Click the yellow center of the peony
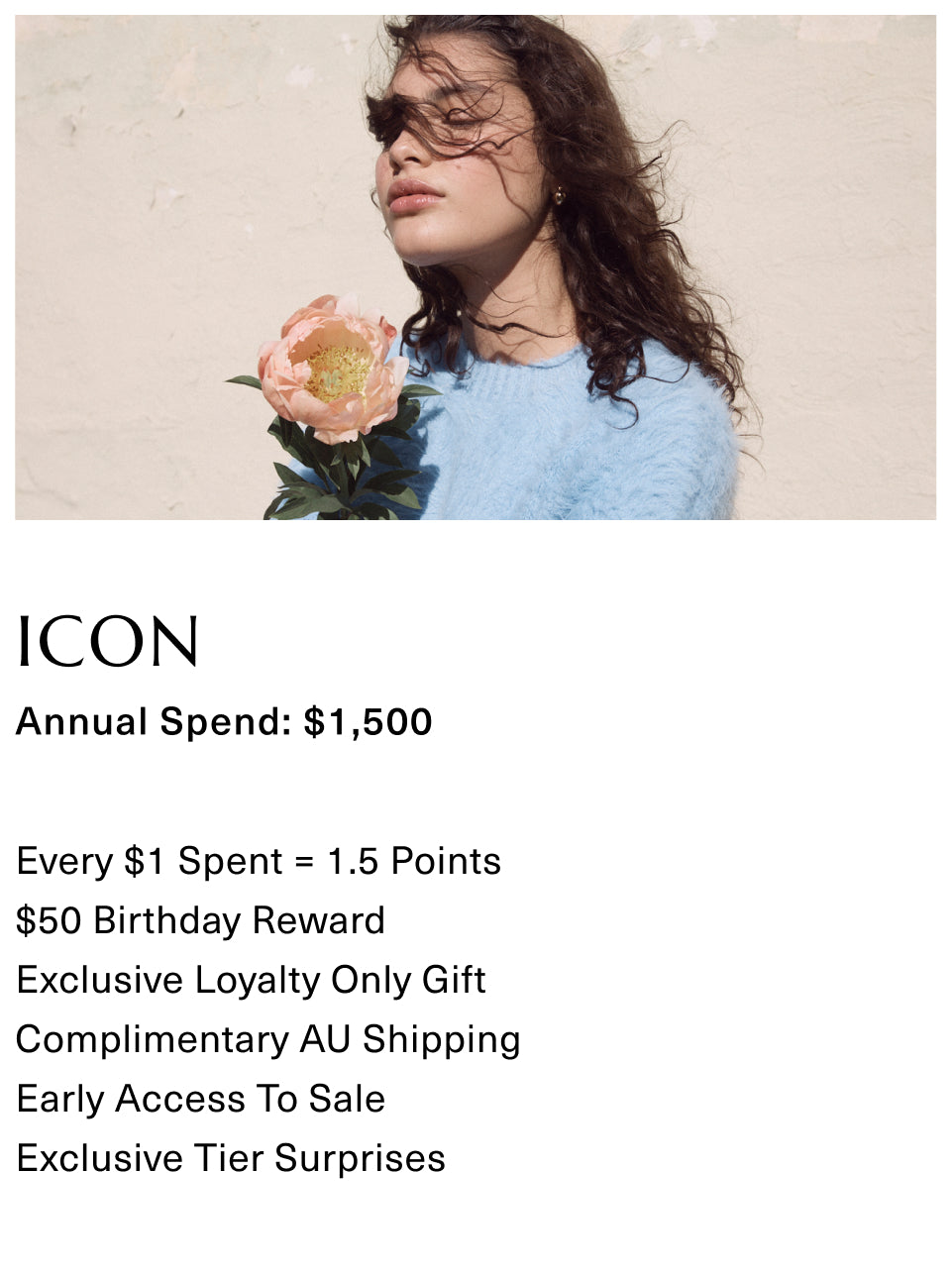The image size is (952, 1278). coord(337,372)
